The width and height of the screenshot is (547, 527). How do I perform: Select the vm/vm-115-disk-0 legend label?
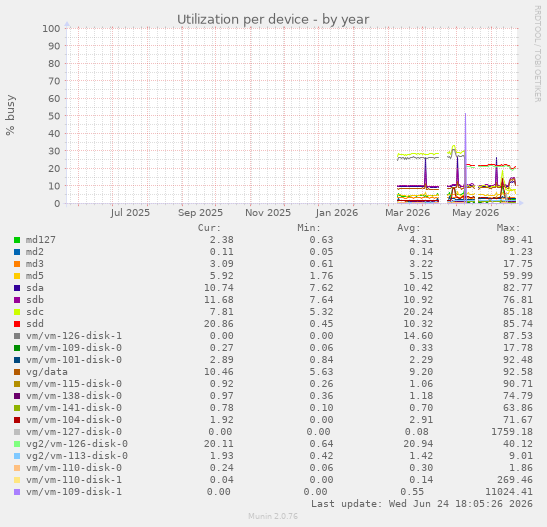coord(74,384)
